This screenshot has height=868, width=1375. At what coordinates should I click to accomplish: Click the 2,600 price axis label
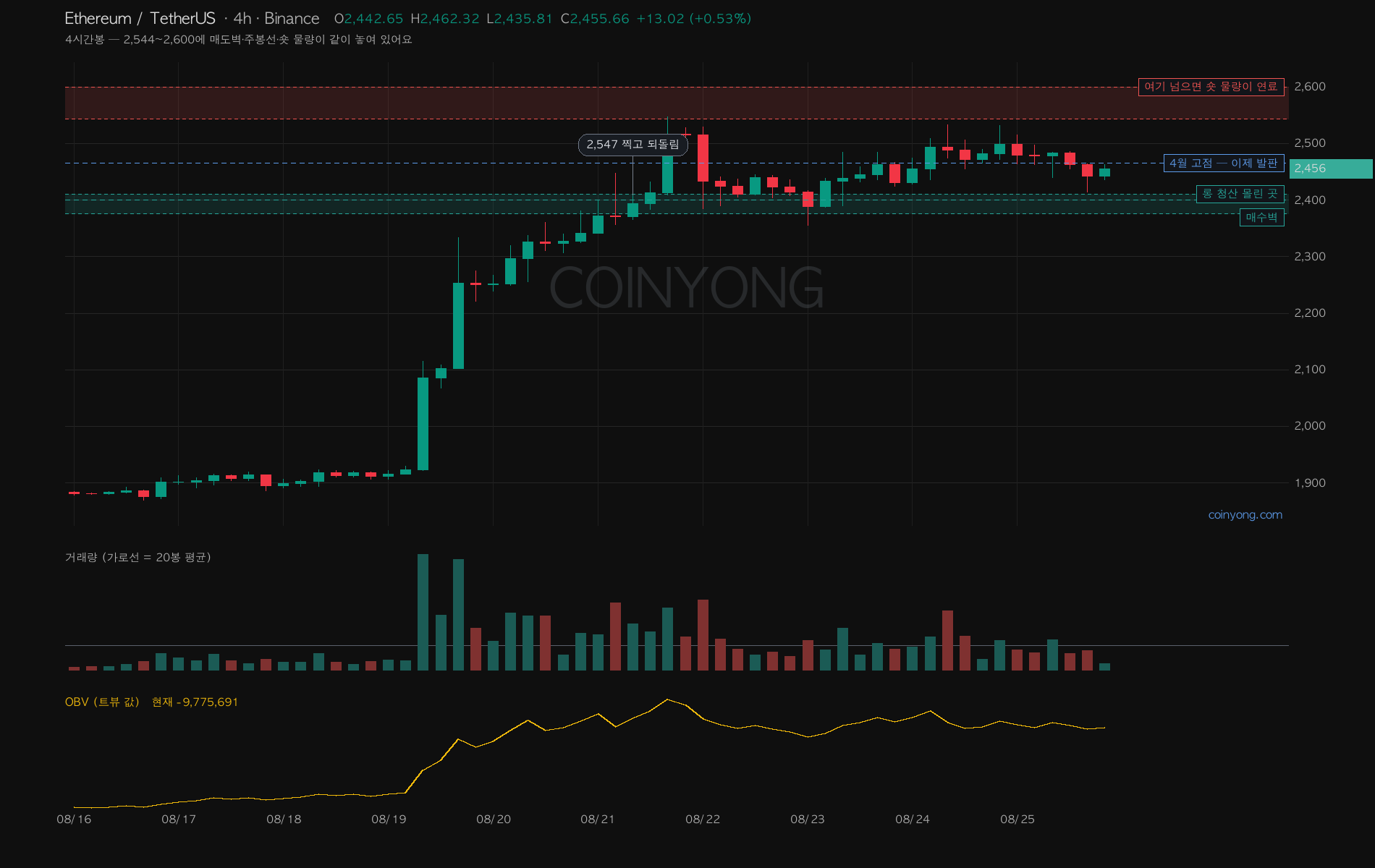[1310, 87]
